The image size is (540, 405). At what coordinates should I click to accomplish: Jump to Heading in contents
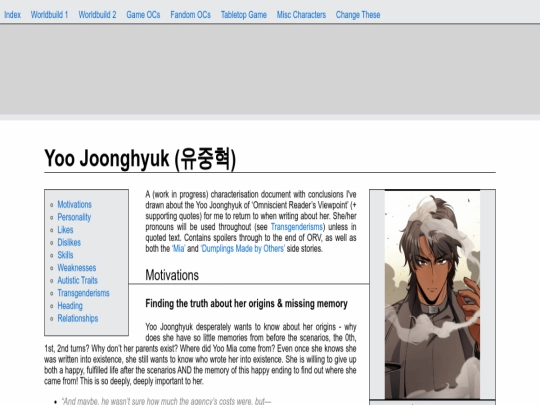coord(70,306)
